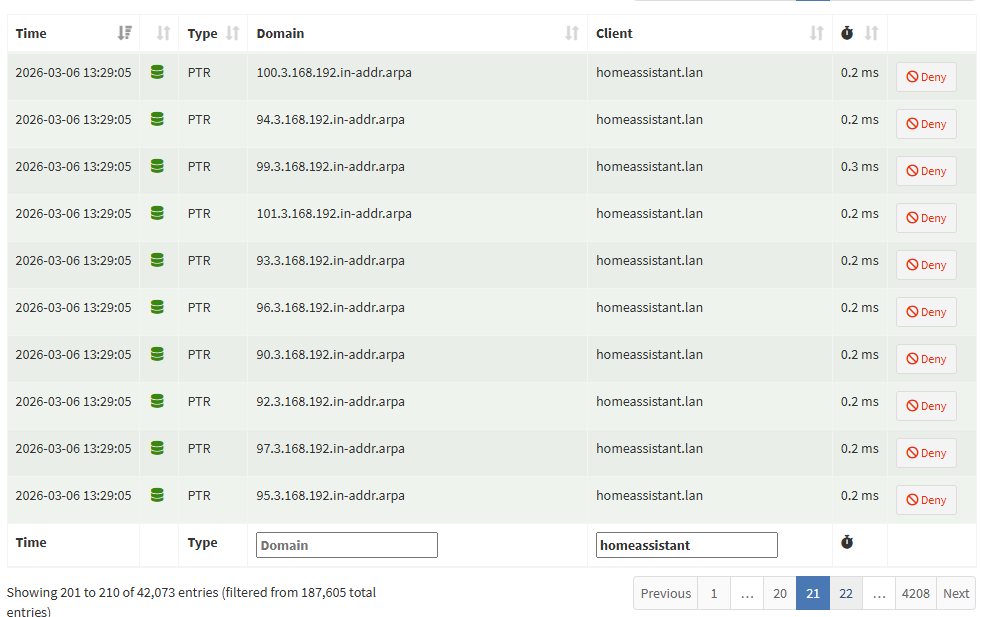
Task: Focus the Client filter field containing homeassistant
Action: 686,545
